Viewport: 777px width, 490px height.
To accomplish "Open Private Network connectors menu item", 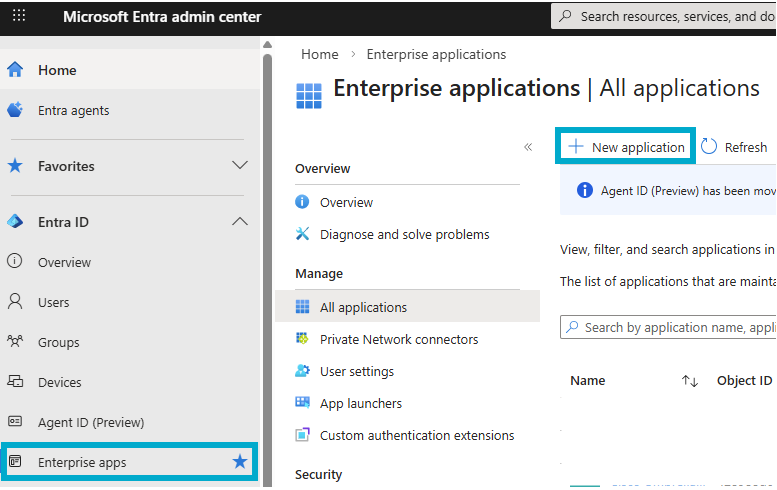I will (407, 339).
